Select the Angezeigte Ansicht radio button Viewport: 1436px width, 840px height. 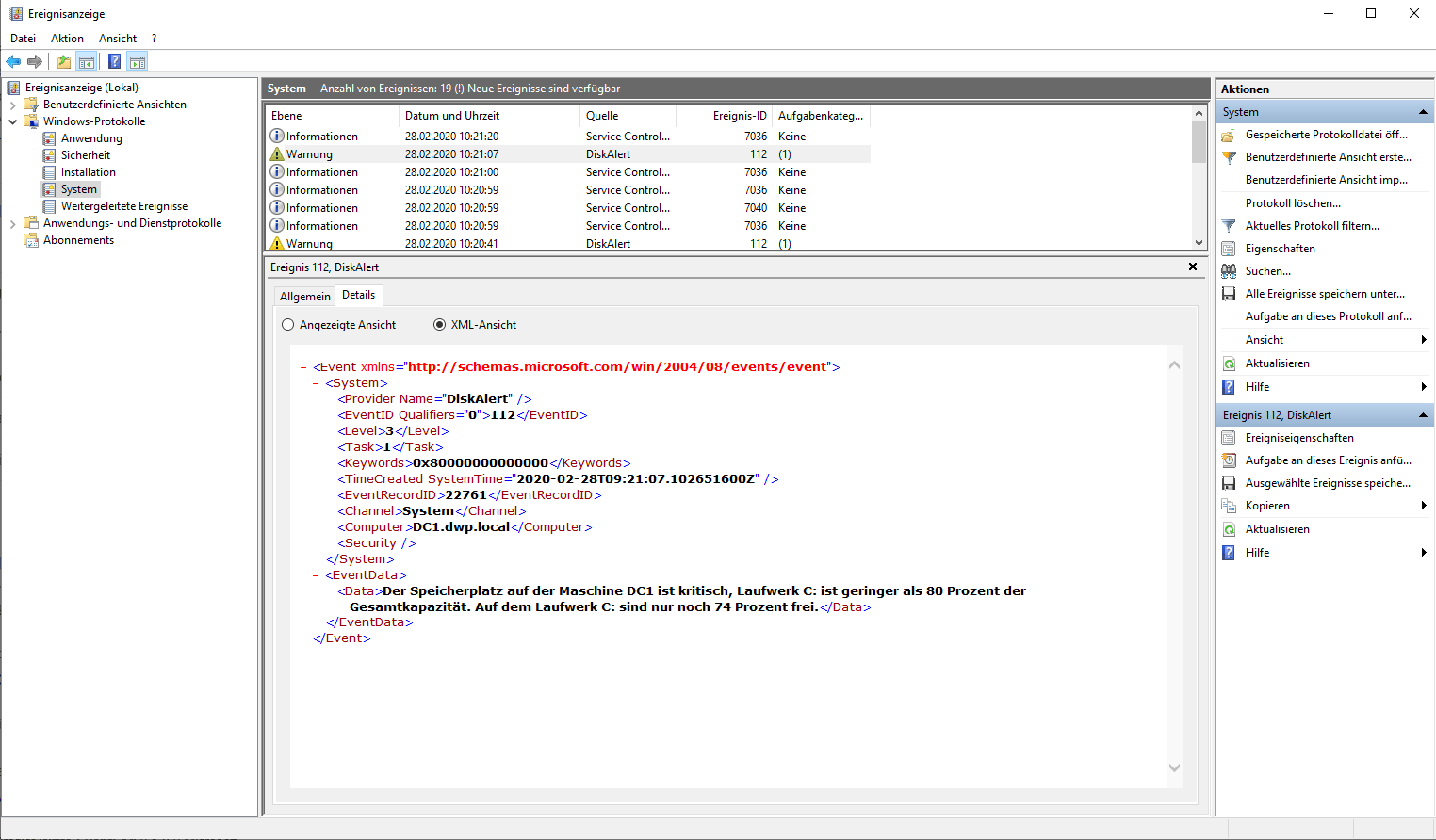click(288, 325)
